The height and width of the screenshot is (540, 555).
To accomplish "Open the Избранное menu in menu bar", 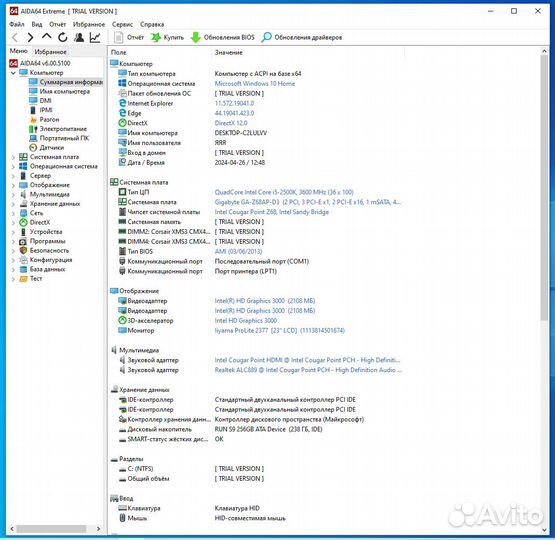I will (x=89, y=24).
